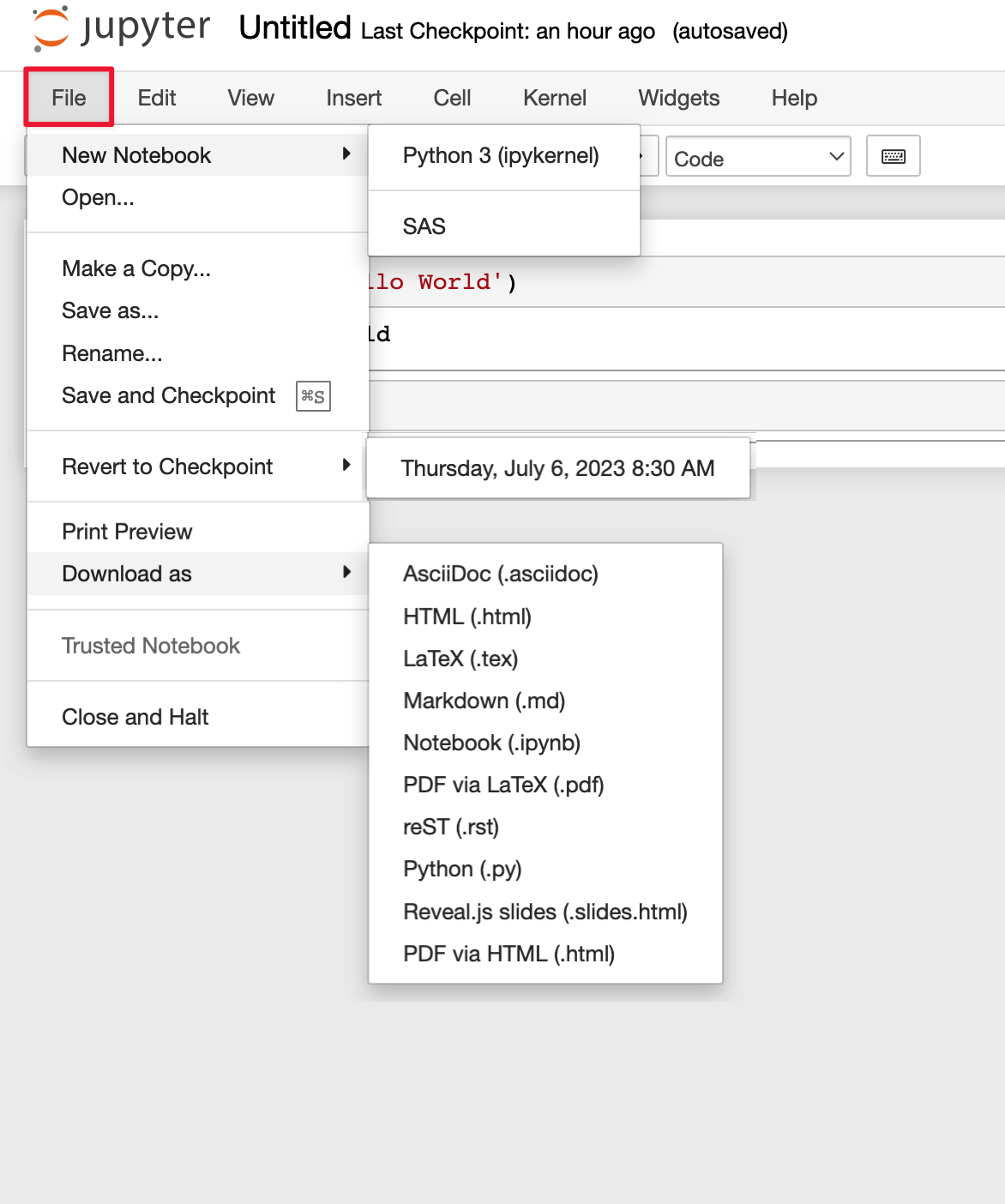This screenshot has height=1204, width=1005.
Task: Open the File menu
Action: click(69, 98)
